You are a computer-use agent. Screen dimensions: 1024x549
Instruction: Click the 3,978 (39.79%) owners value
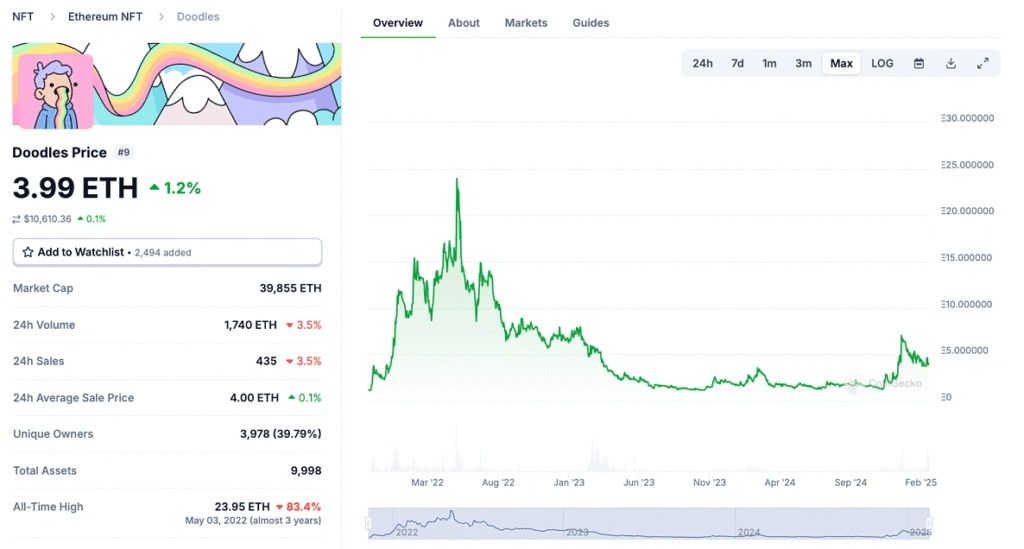[281, 434]
